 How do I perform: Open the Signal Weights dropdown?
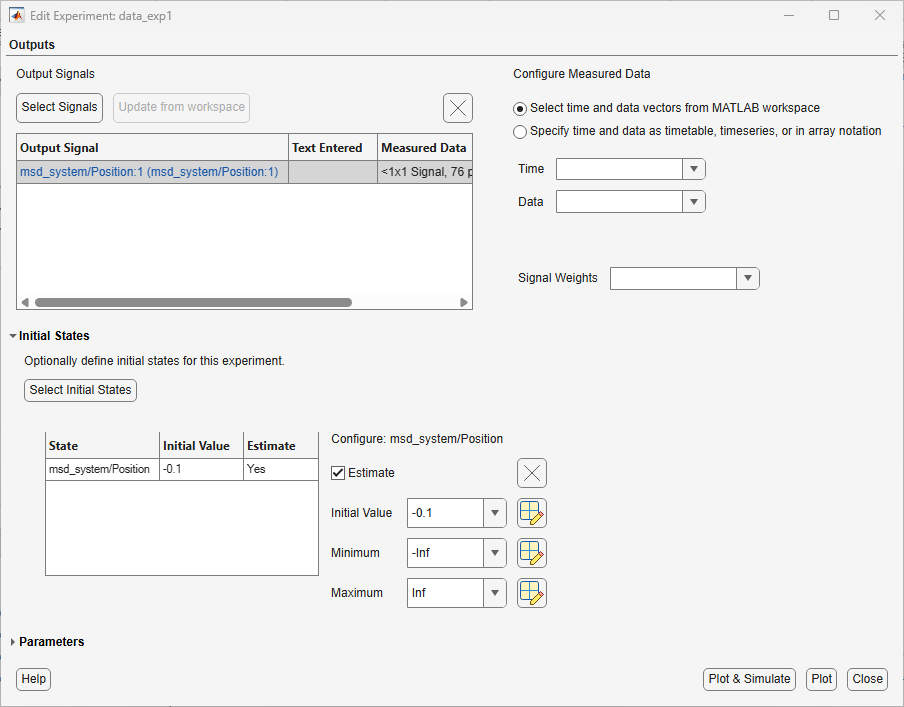748,278
